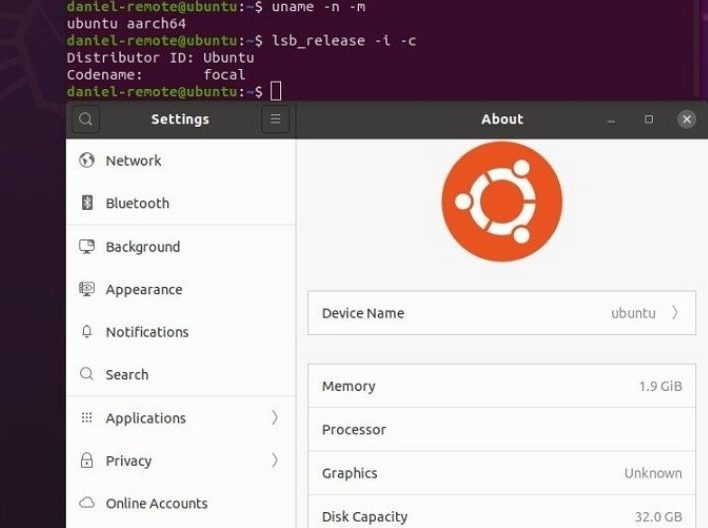This screenshot has width=708, height=528.
Task: Click the Processor row label
Action: coord(354,430)
